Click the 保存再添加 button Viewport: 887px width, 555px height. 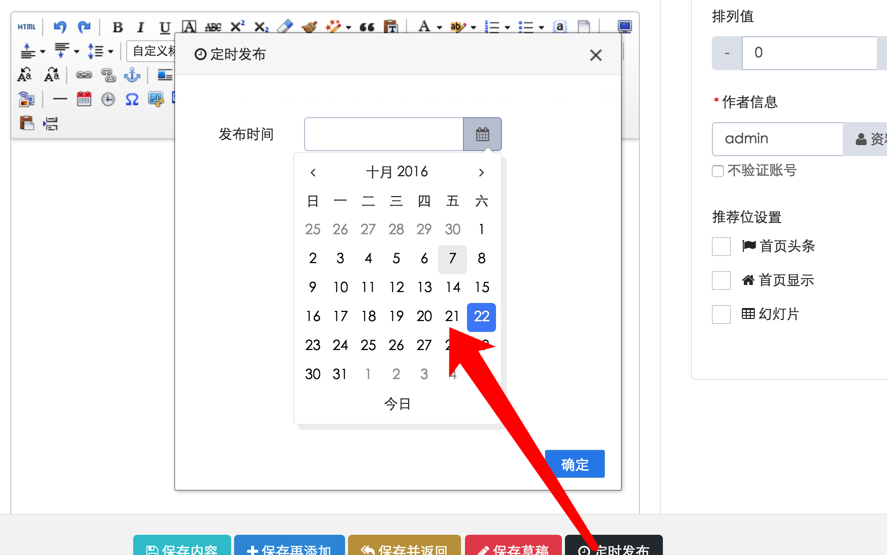(x=289, y=548)
